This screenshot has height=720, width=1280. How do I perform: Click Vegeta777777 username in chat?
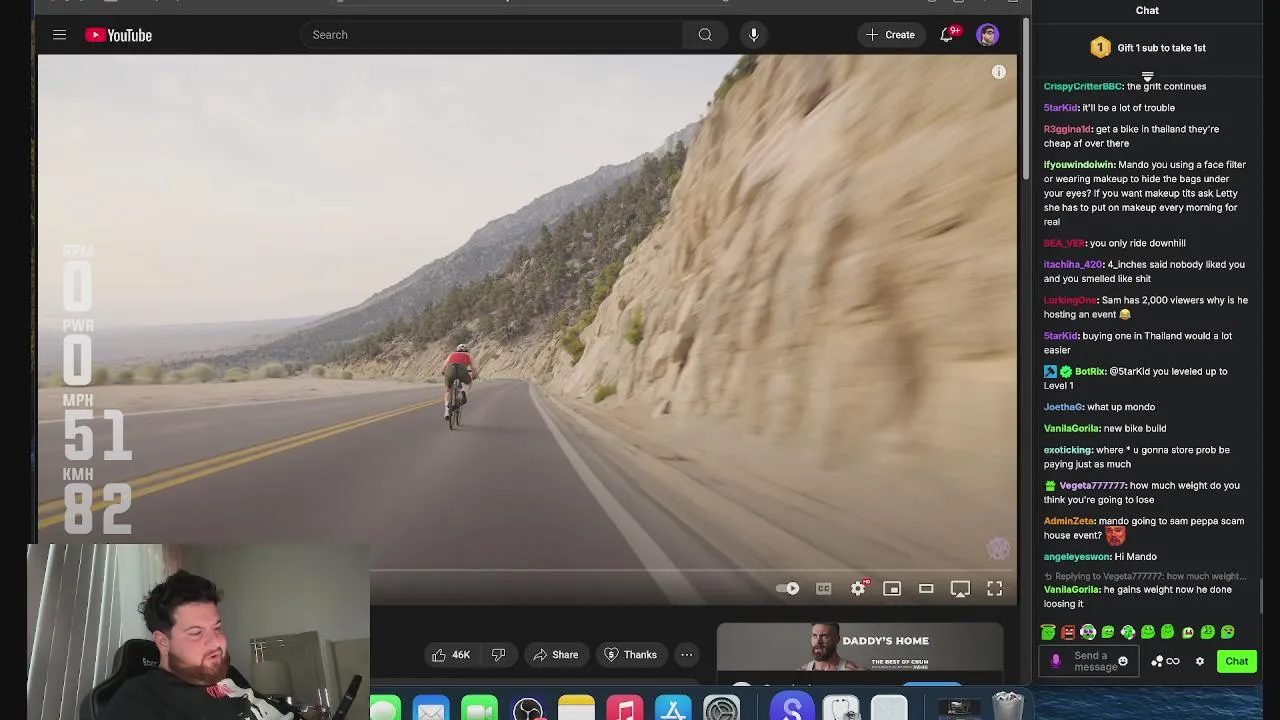[1091, 486]
